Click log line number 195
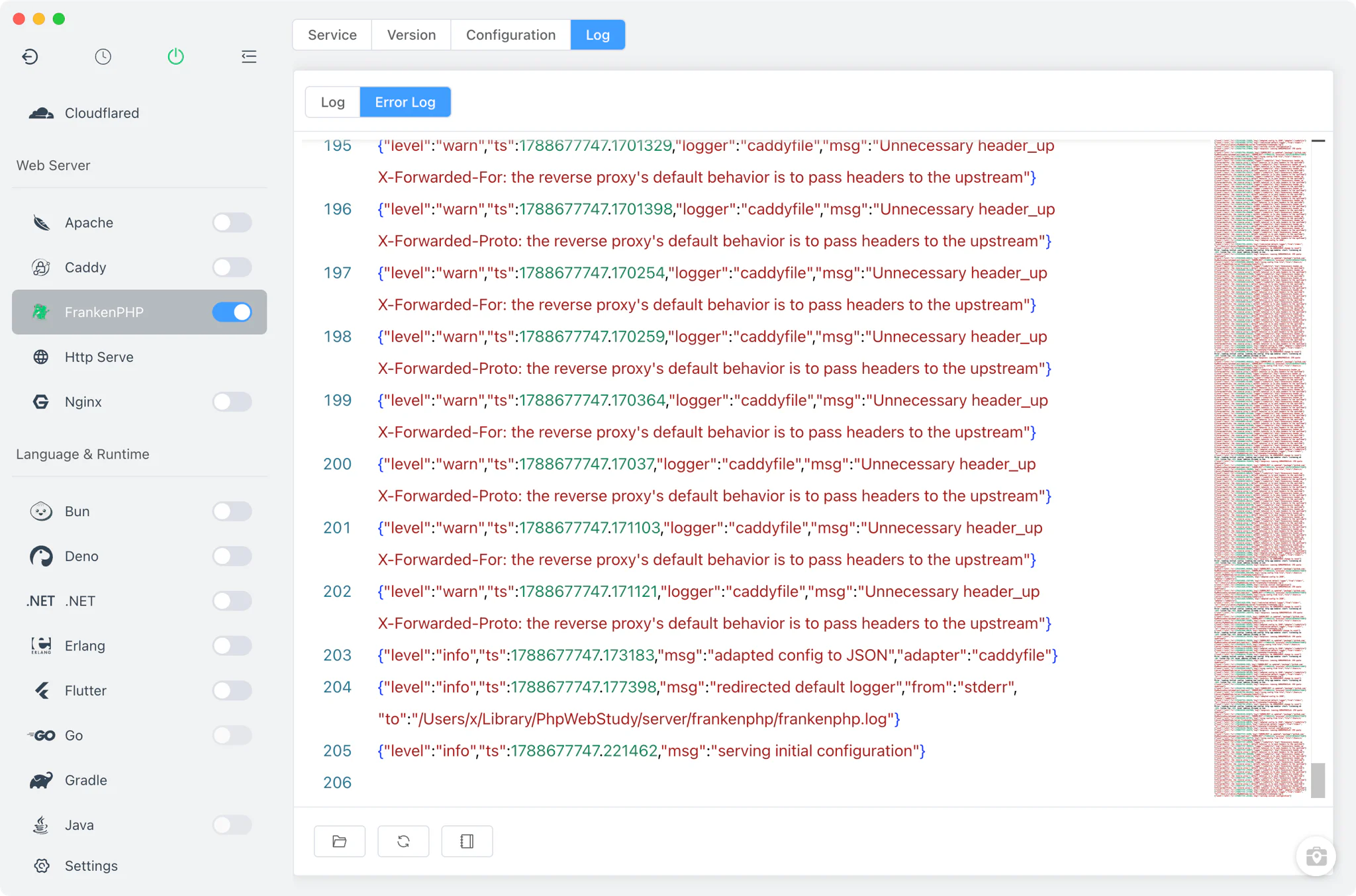Screen dimensions: 1356x896 tap(337, 146)
